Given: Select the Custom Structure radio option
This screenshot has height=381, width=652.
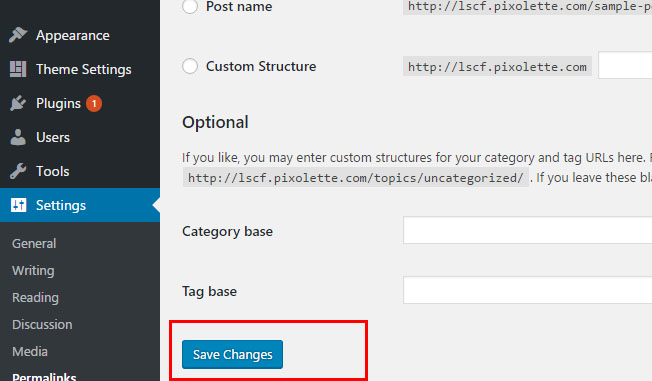Looking at the screenshot, I should (x=190, y=66).
